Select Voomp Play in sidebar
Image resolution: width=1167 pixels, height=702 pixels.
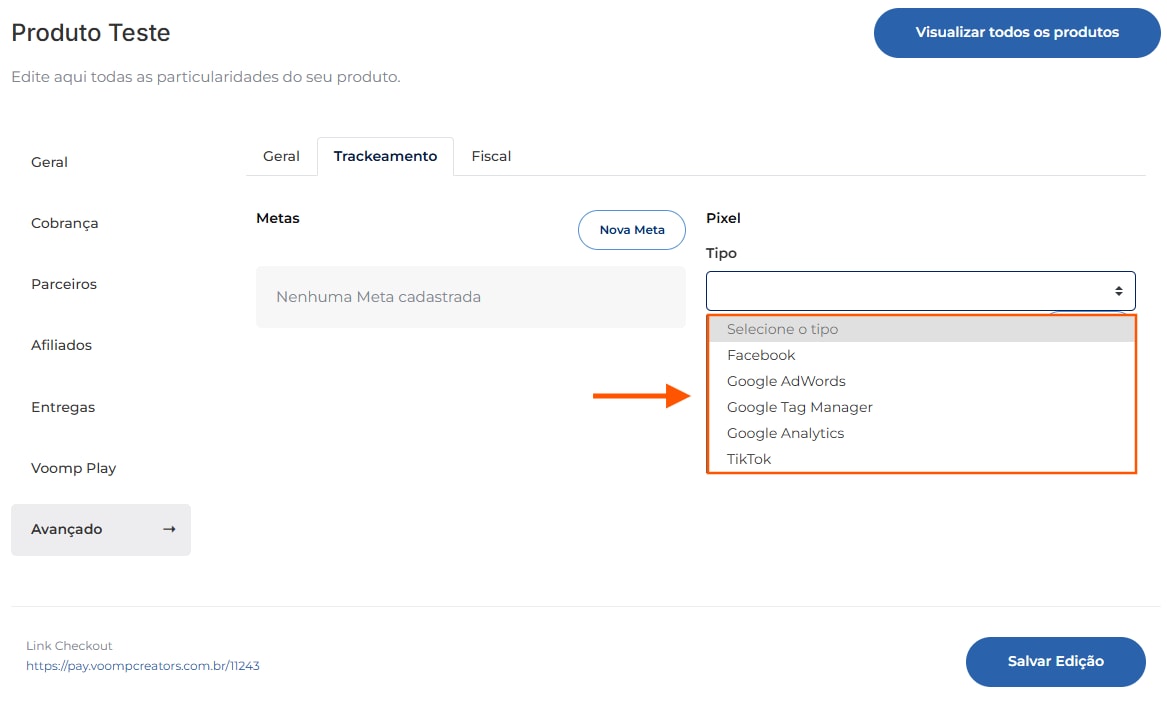coord(73,468)
